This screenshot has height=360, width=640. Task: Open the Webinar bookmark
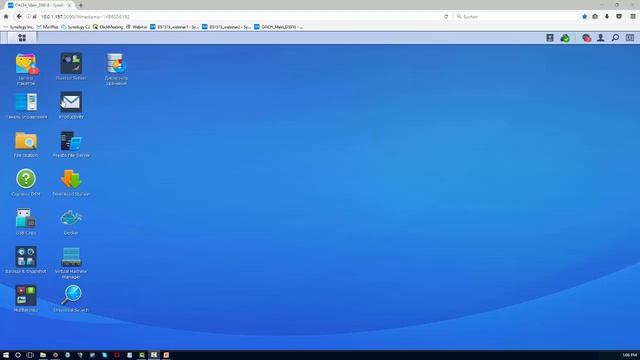click(136, 27)
